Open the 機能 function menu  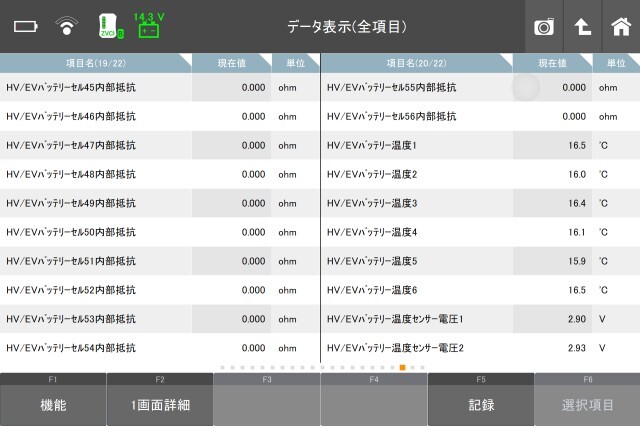click(53, 399)
